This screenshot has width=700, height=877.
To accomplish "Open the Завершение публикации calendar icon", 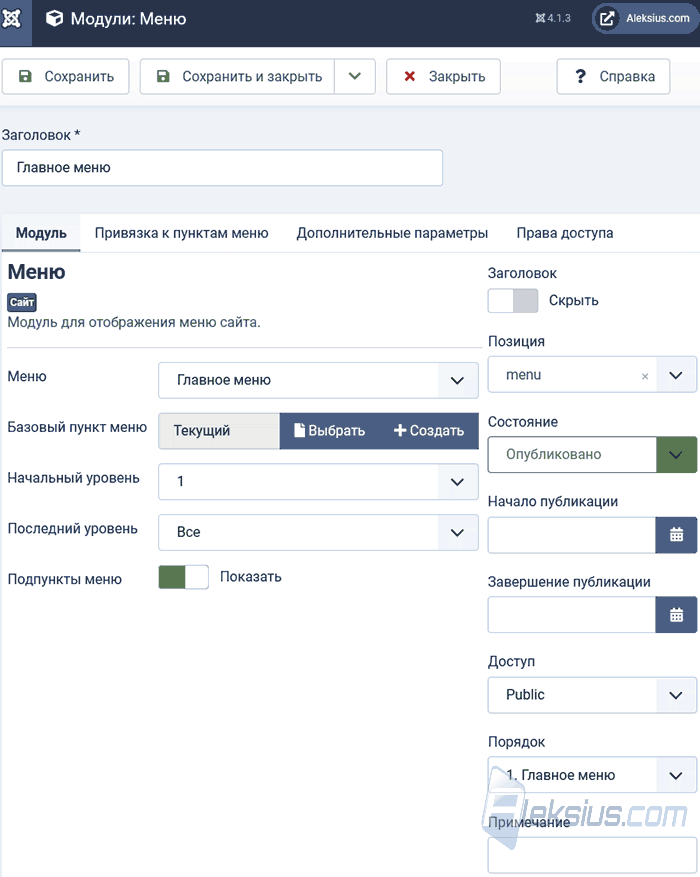I will 676,615.
